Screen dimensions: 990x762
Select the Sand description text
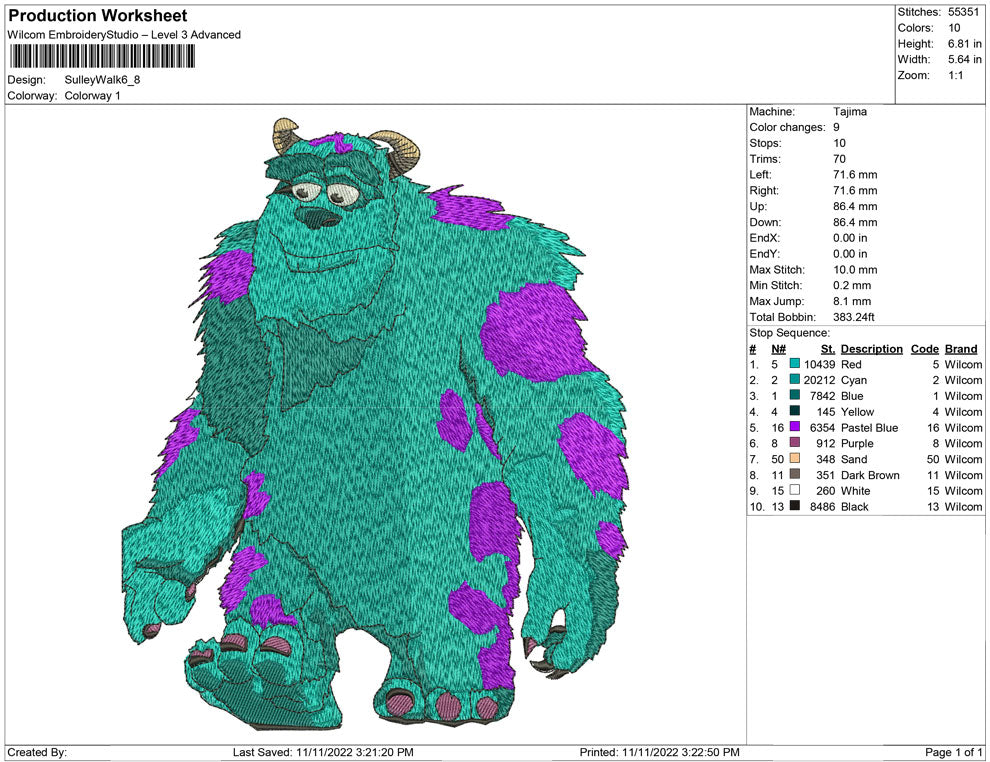(x=854, y=459)
